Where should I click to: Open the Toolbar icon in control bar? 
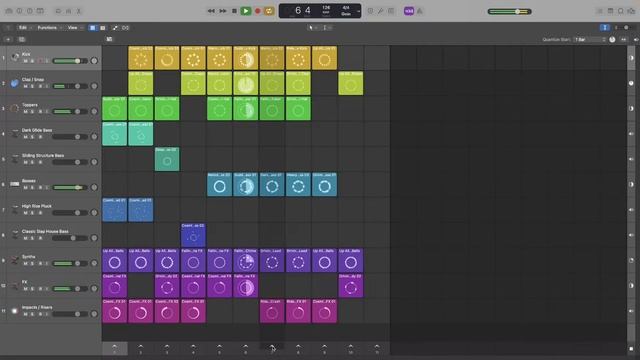[x=40, y=11]
